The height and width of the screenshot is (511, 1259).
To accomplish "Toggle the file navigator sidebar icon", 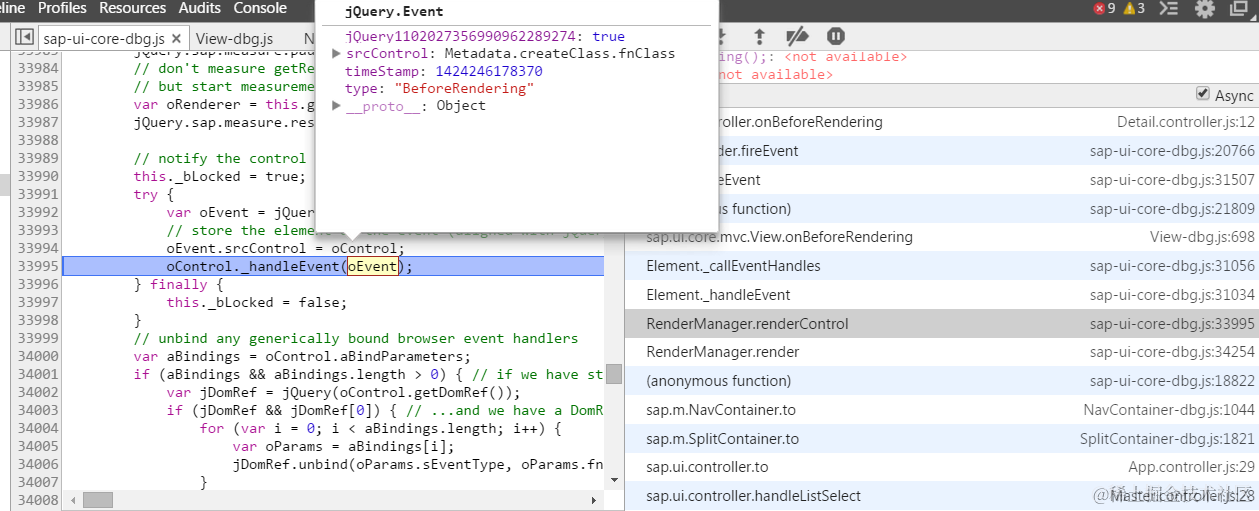I will click(24, 38).
